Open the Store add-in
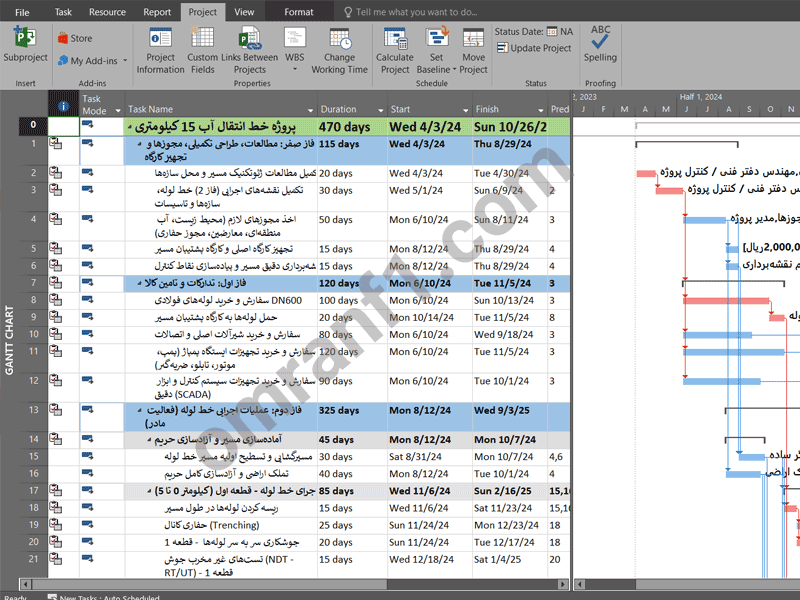The height and width of the screenshot is (600, 800). click(x=74, y=38)
